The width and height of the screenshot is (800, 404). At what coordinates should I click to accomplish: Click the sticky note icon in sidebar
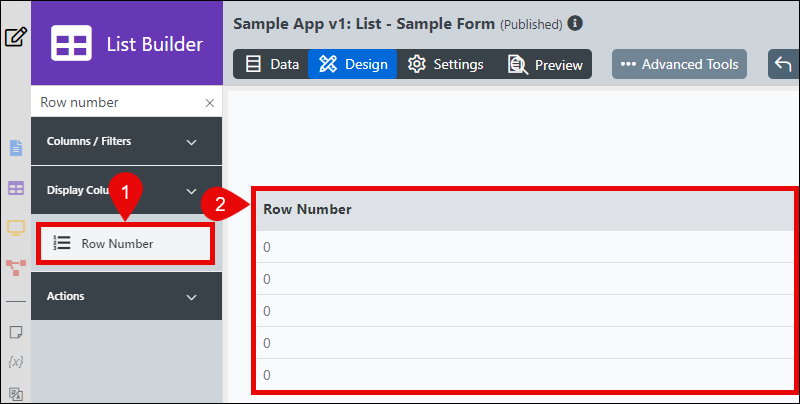pyautogui.click(x=16, y=333)
